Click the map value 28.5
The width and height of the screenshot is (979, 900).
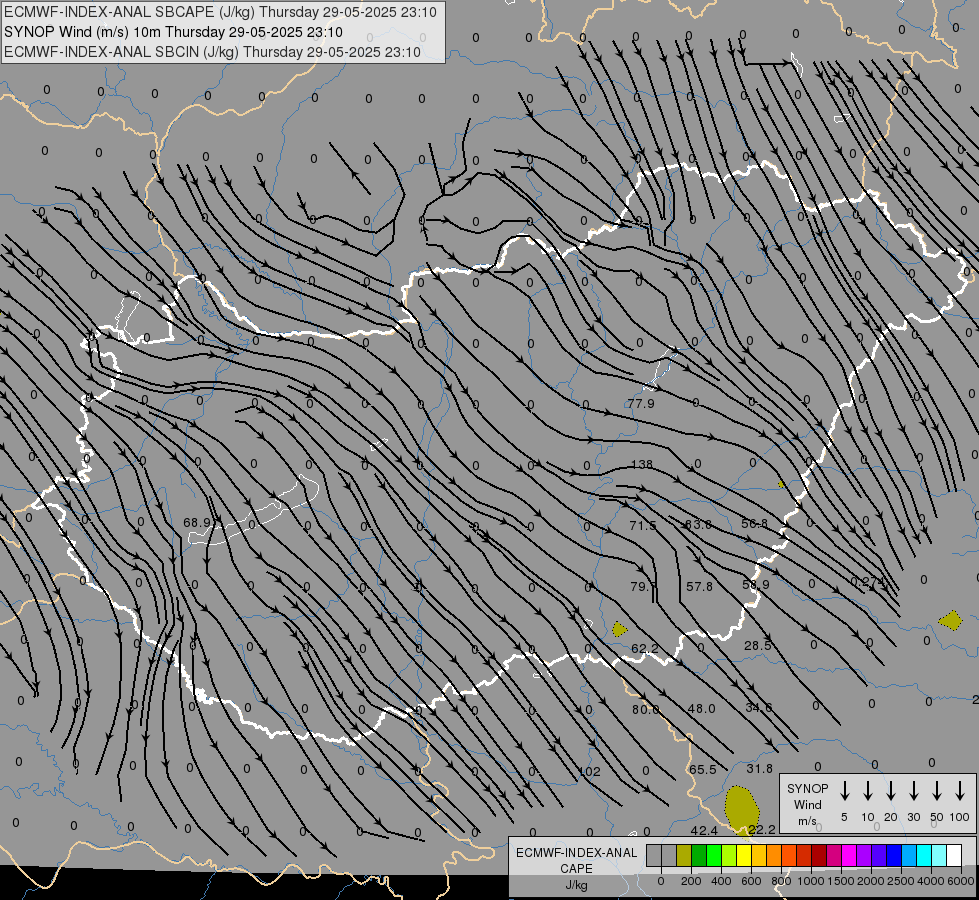coord(757,645)
